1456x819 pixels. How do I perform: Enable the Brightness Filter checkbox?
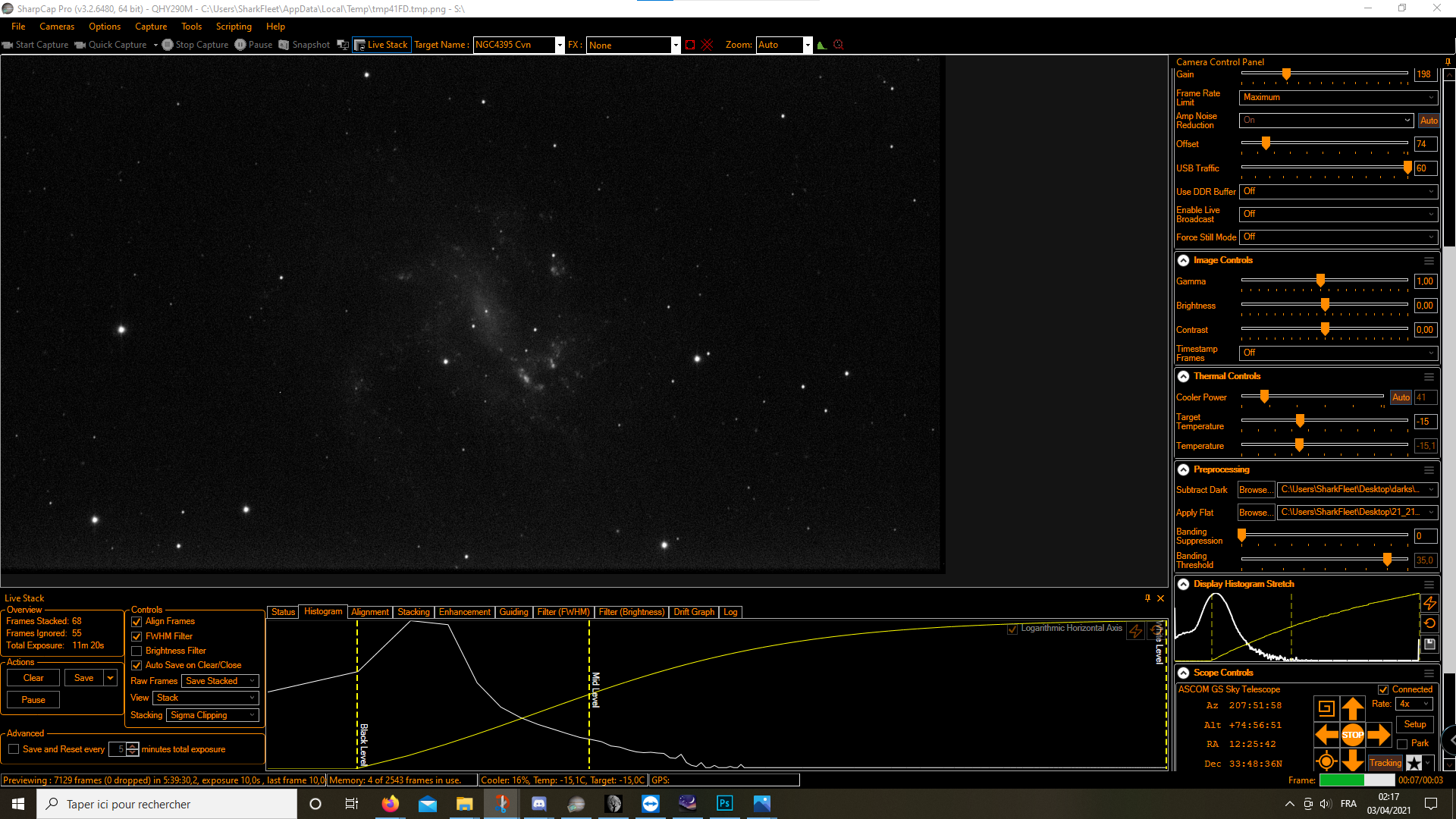[137, 651]
